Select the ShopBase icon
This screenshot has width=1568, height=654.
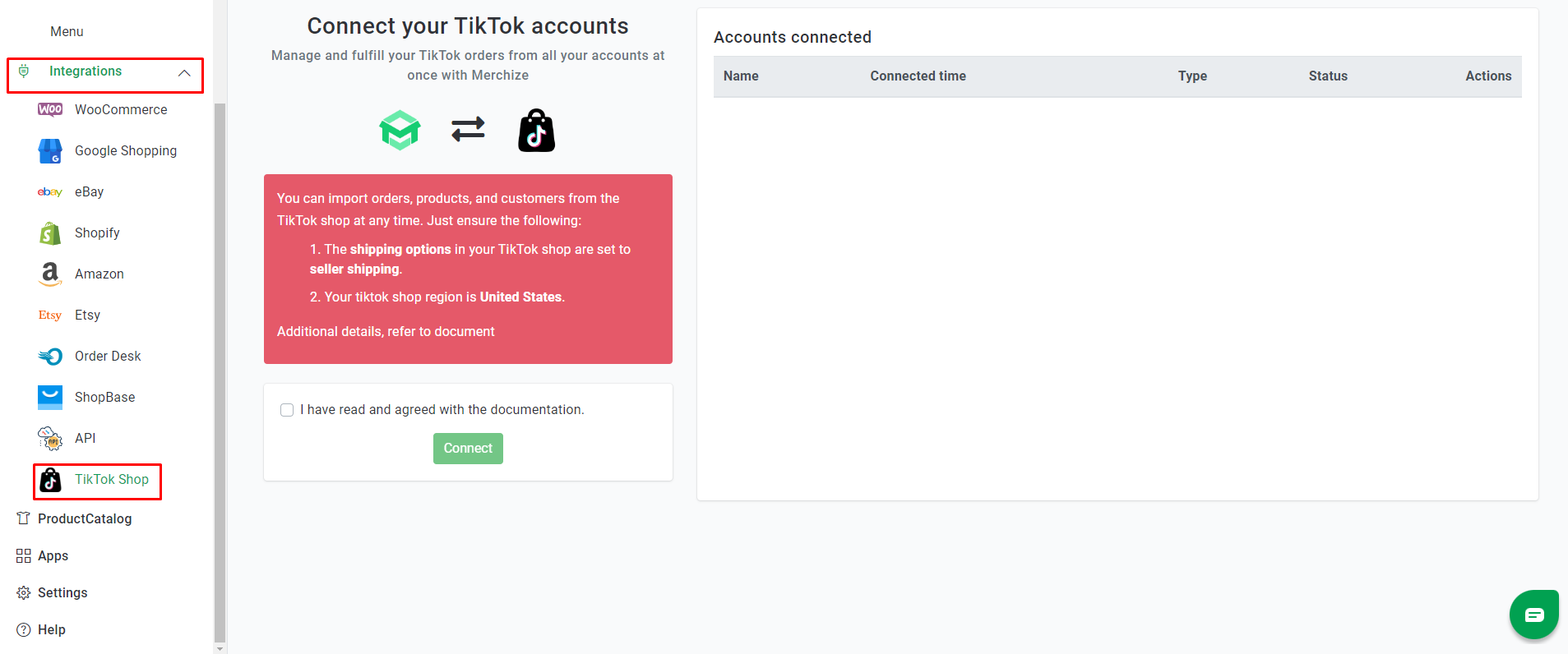tap(50, 398)
